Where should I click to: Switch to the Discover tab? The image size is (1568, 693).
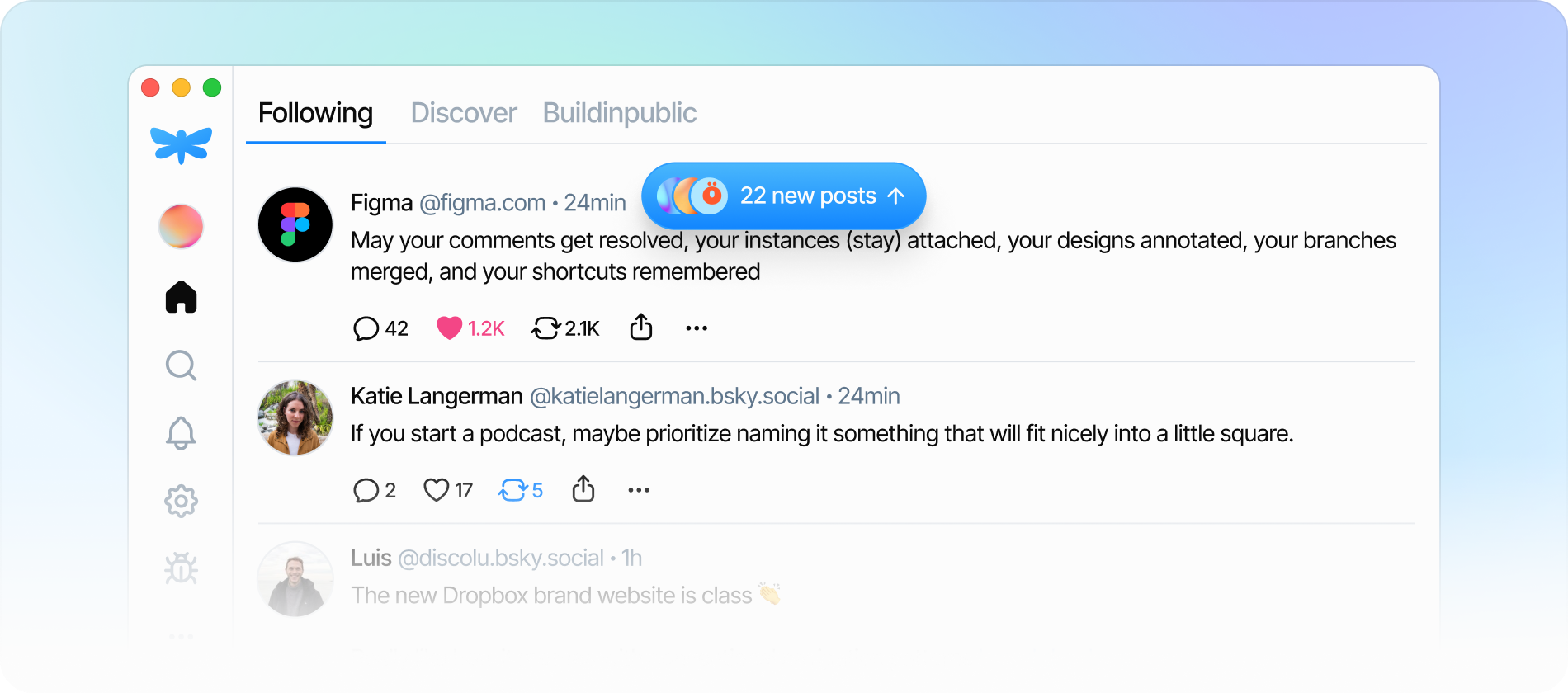pos(464,113)
